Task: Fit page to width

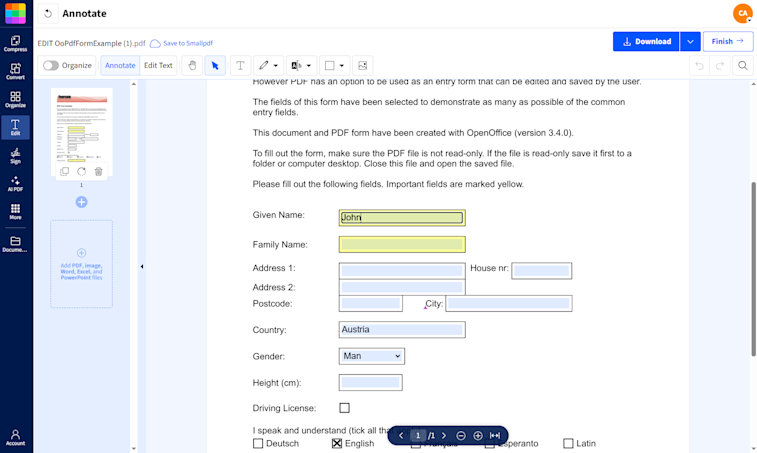Action: click(x=495, y=436)
